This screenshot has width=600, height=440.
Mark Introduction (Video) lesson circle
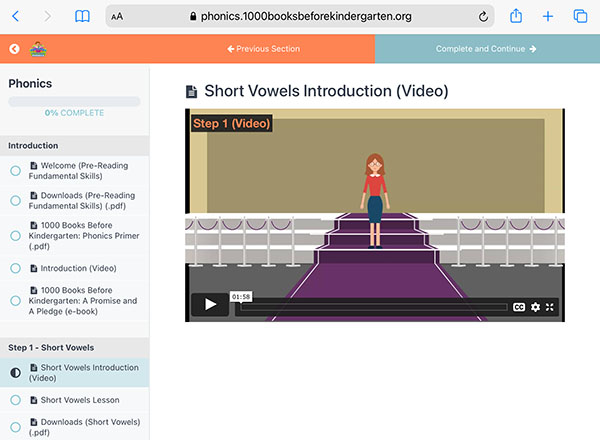[15, 268]
